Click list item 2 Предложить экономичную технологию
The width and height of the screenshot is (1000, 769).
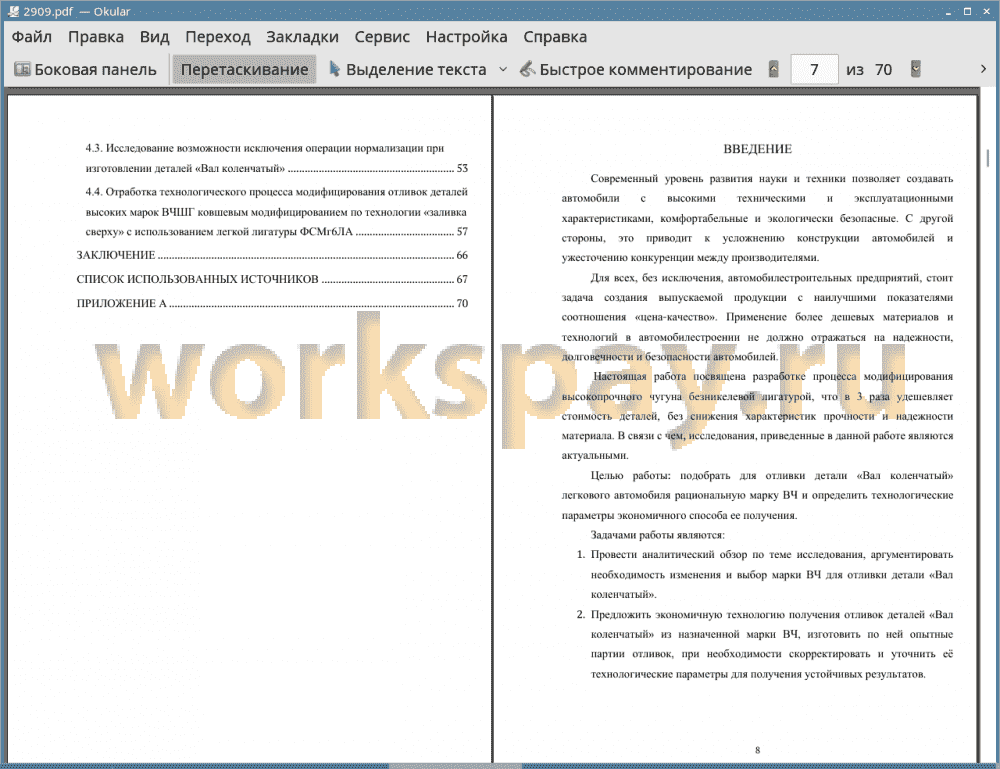point(765,644)
